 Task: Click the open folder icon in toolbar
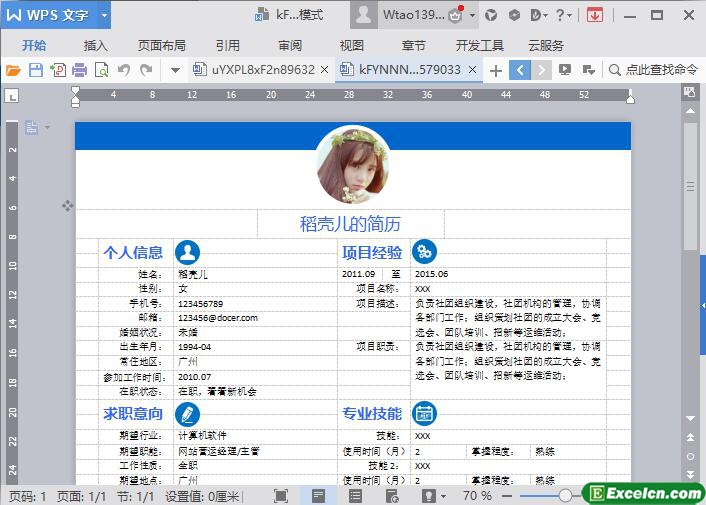coord(13,70)
